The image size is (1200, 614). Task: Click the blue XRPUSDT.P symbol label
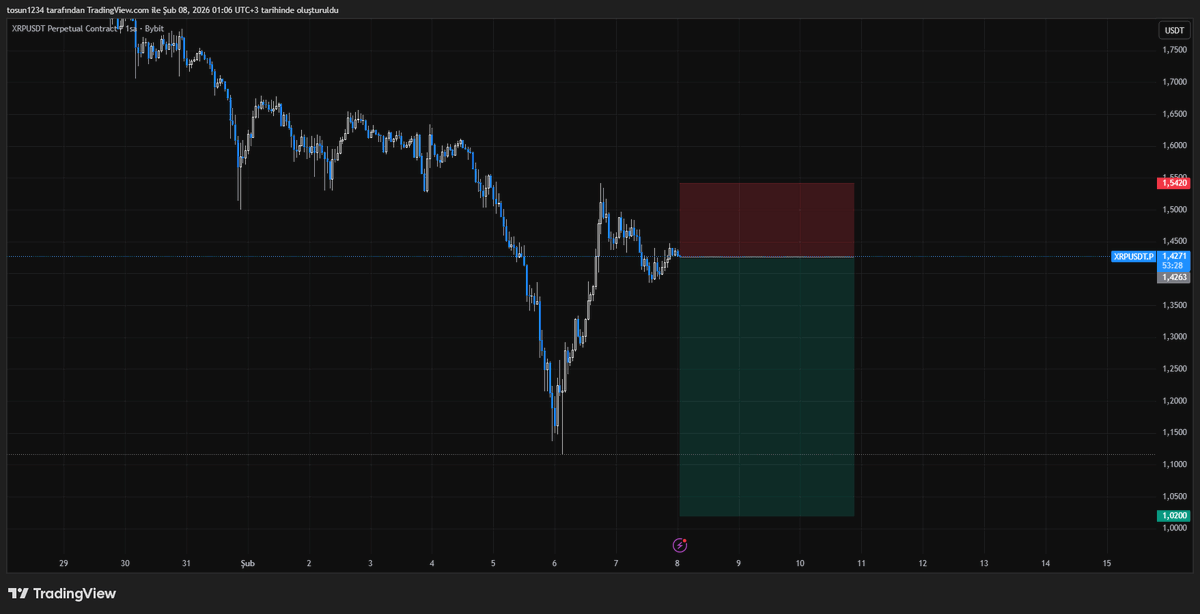pyautogui.click(x=1134, y=257)
